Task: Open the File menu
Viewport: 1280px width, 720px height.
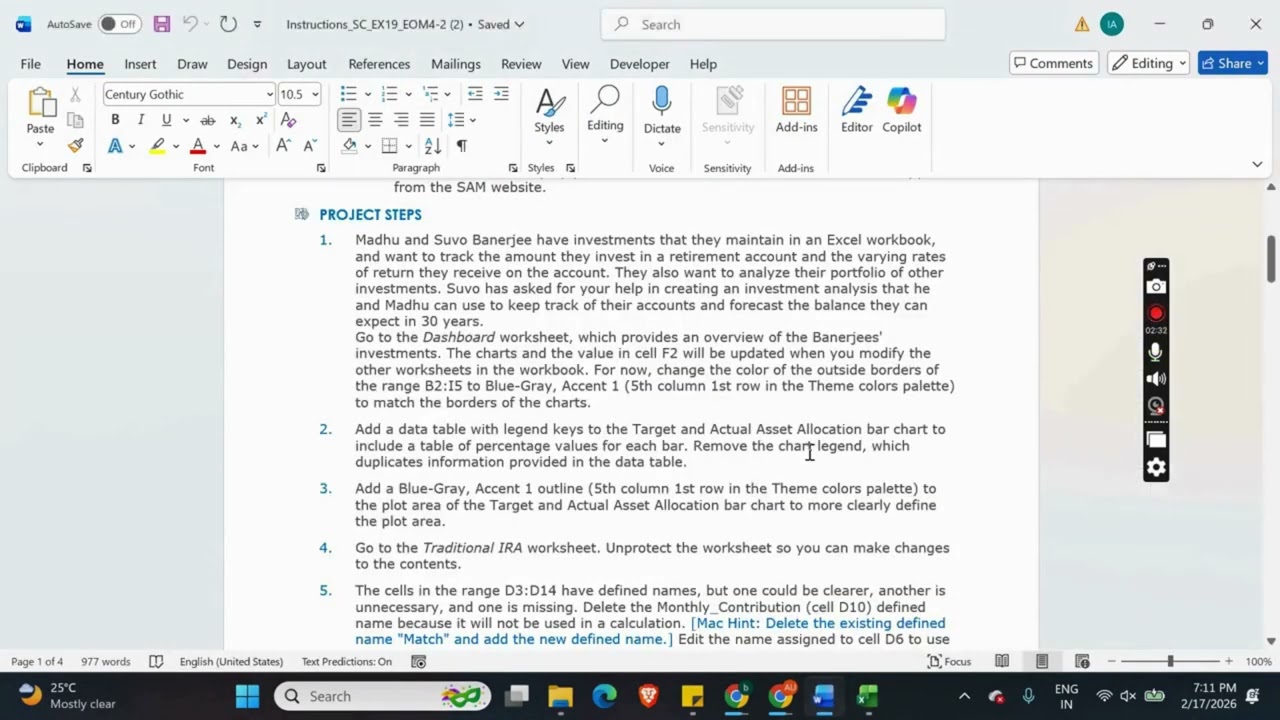Action: pos(31,63)
